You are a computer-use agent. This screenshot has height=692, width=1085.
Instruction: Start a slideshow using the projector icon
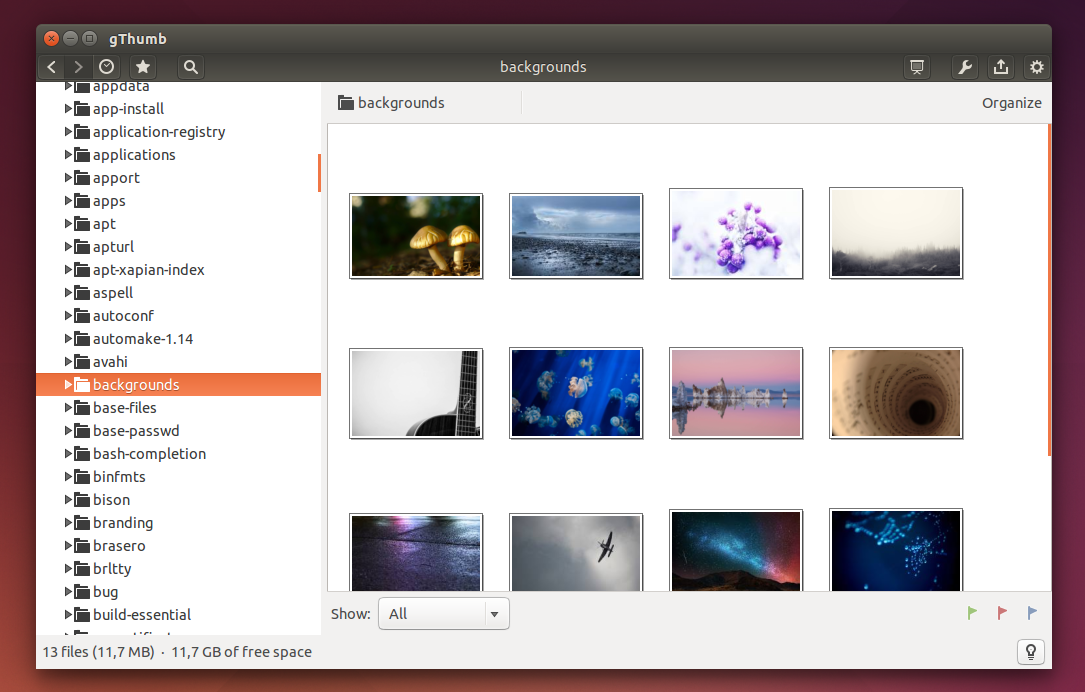[916, 67]
